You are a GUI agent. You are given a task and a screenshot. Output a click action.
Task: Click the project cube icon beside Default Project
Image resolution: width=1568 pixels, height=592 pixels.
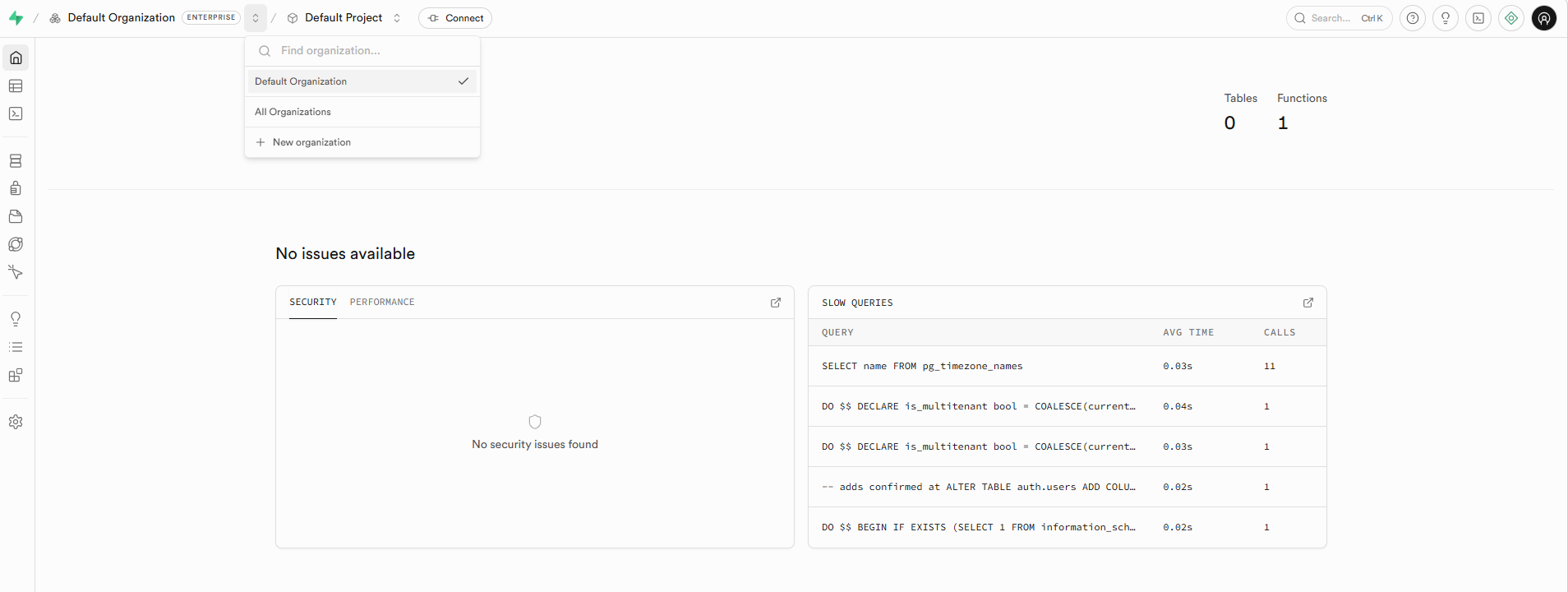(x=293, y=18)
